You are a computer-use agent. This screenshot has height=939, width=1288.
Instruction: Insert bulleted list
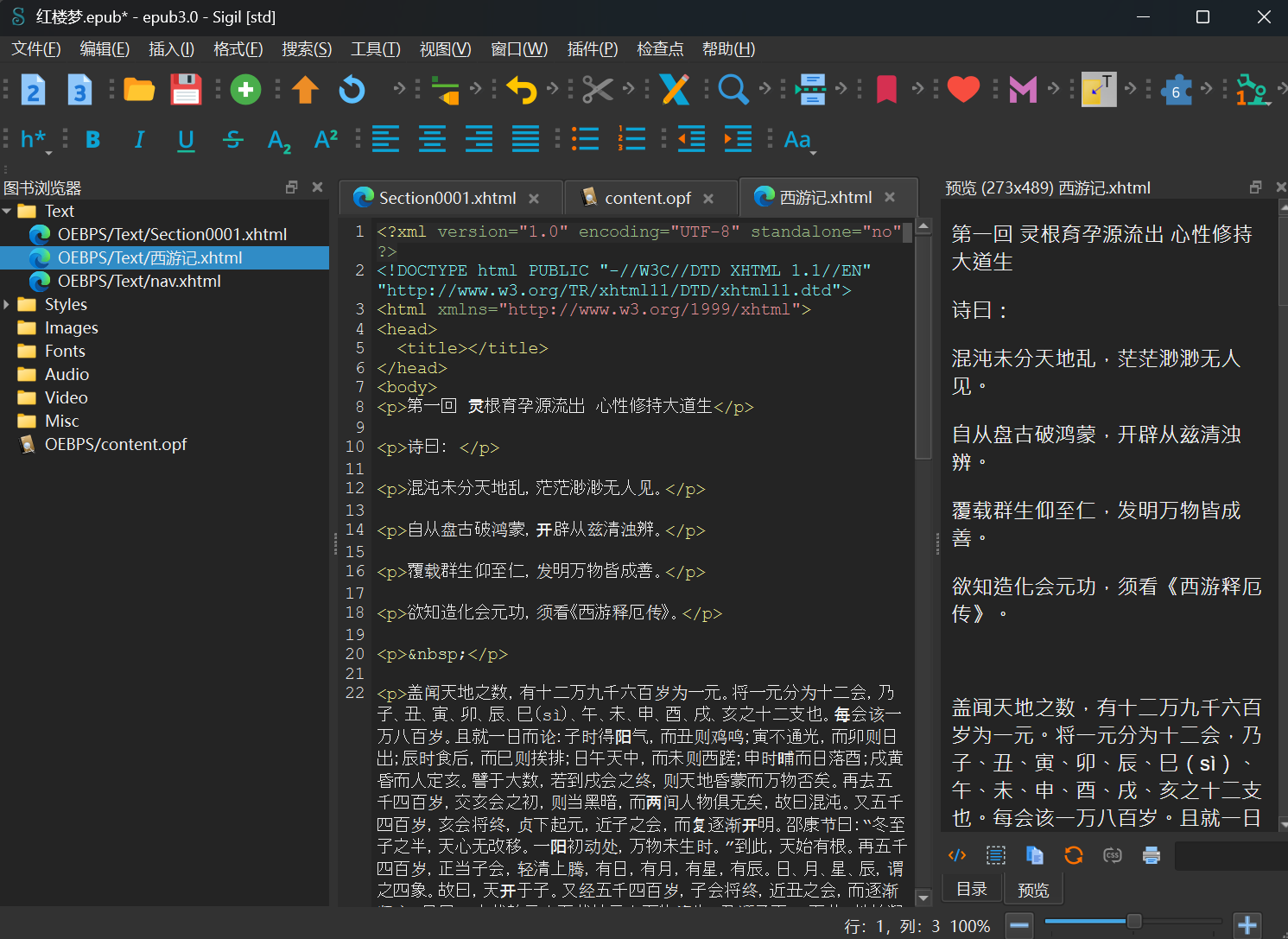[585, 139]
